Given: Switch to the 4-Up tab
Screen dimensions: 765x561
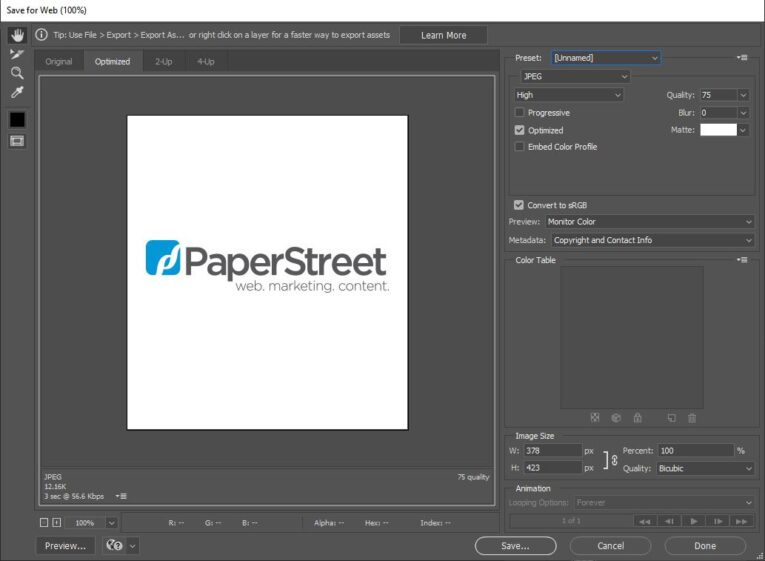Looking at the screenshot, I should click(206, 61).
